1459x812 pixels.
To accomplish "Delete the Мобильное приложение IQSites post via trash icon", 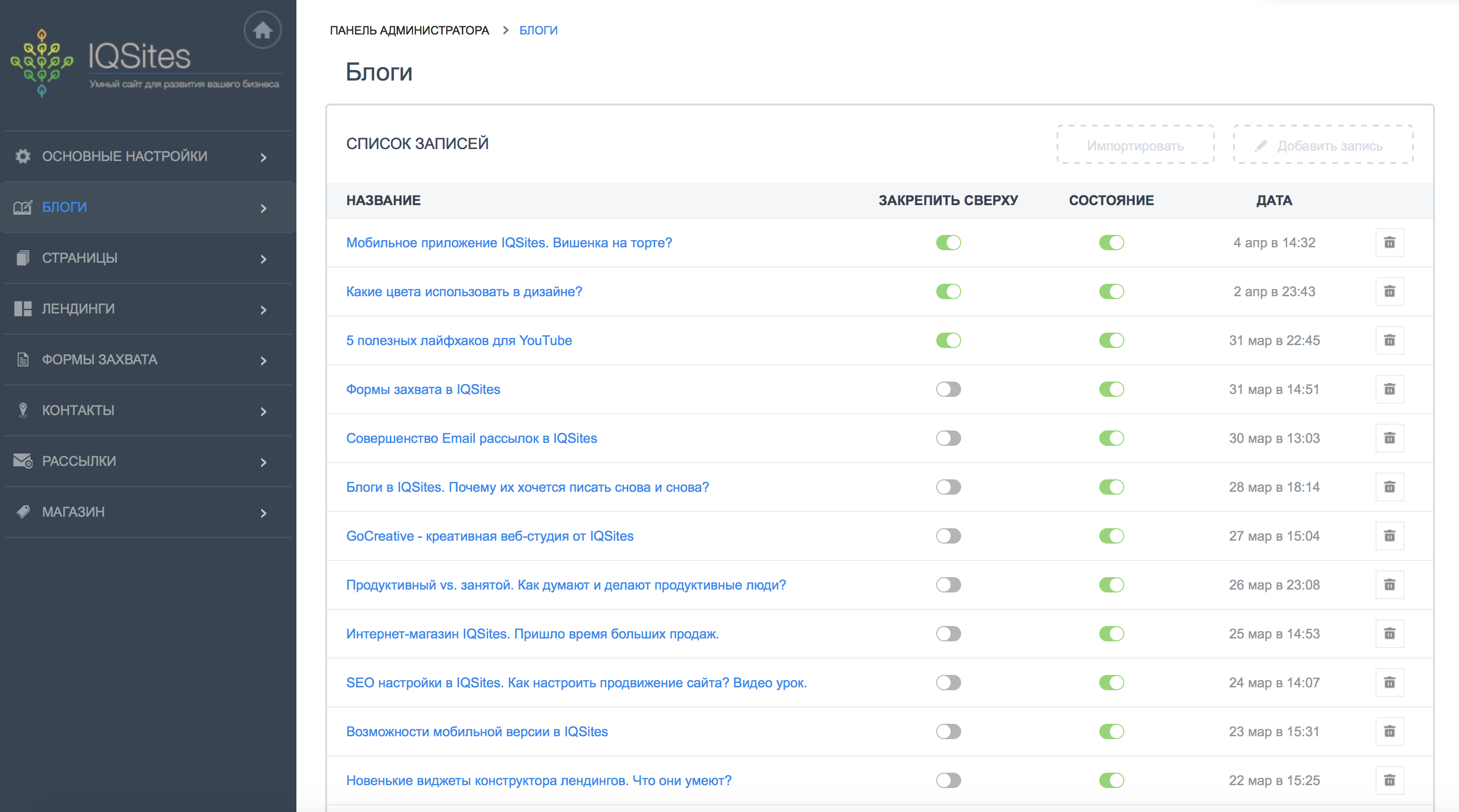I will (x=1389, y=243).
